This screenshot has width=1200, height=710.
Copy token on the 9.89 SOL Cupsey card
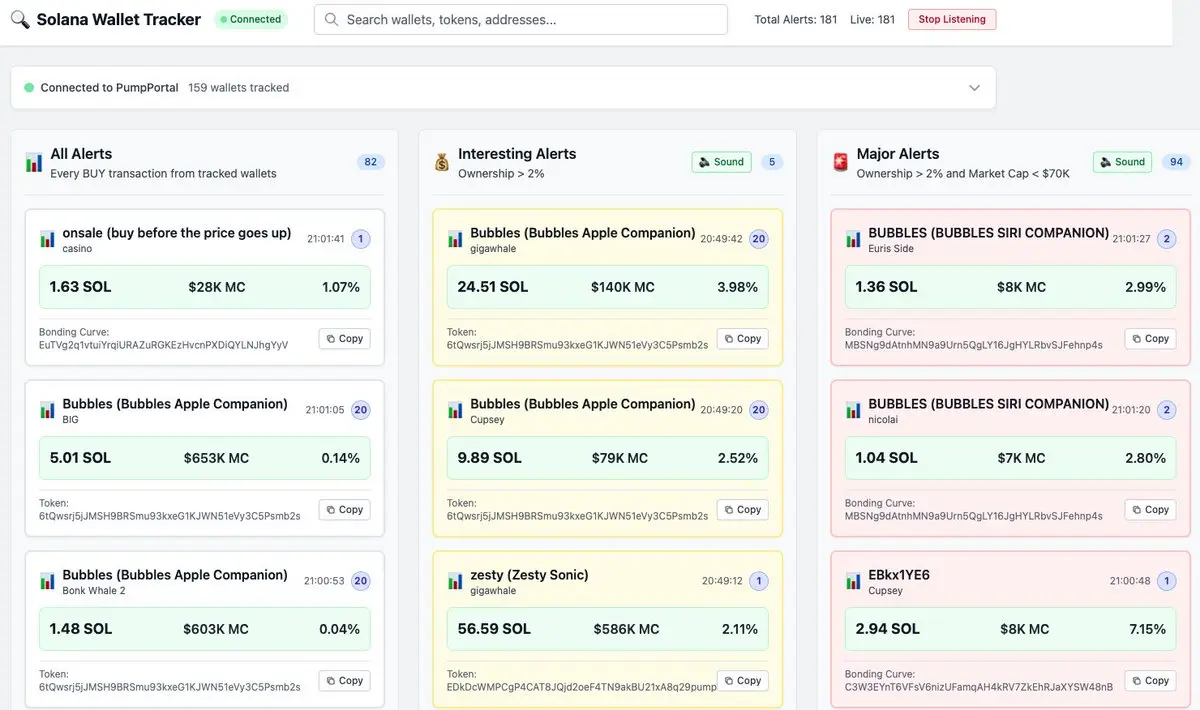click(743, 510)
